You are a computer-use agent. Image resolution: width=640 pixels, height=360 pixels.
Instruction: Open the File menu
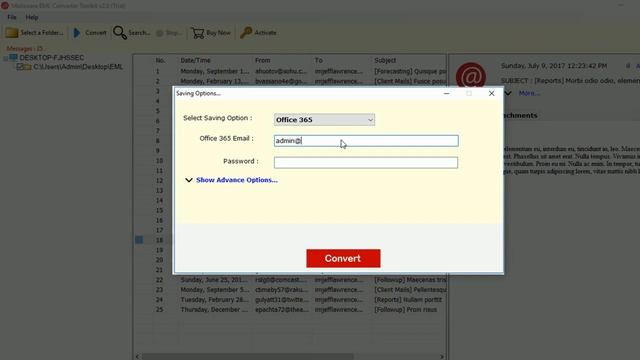12,17
